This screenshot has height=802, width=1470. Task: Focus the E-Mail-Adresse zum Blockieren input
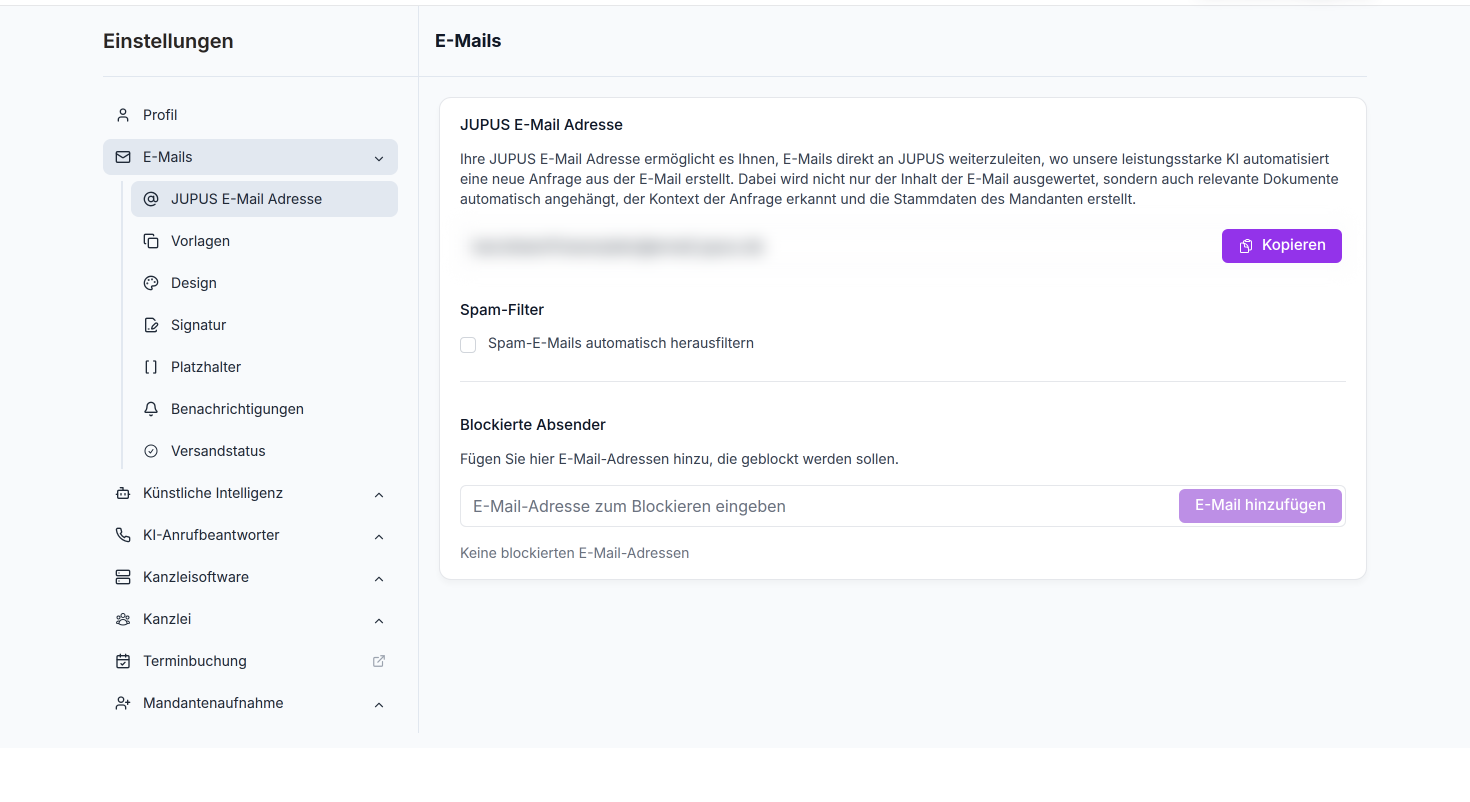tap(820, 506)
